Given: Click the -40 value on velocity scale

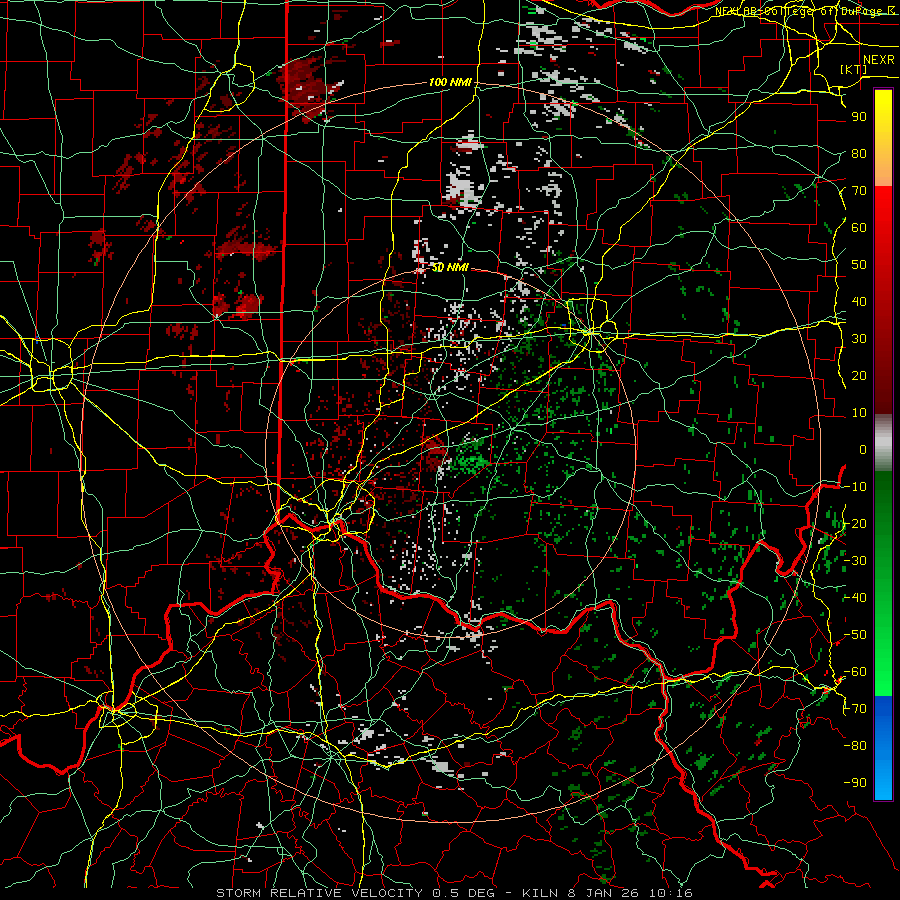Looking at the screenshot, I should [855, 598].
